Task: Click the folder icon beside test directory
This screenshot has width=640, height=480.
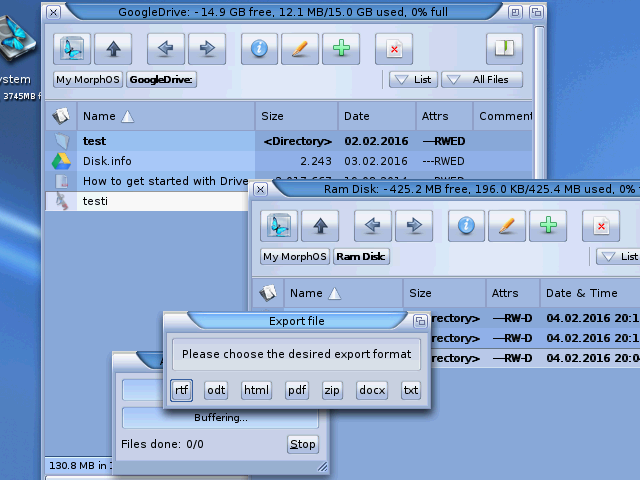Action: [x=62, y=141]
